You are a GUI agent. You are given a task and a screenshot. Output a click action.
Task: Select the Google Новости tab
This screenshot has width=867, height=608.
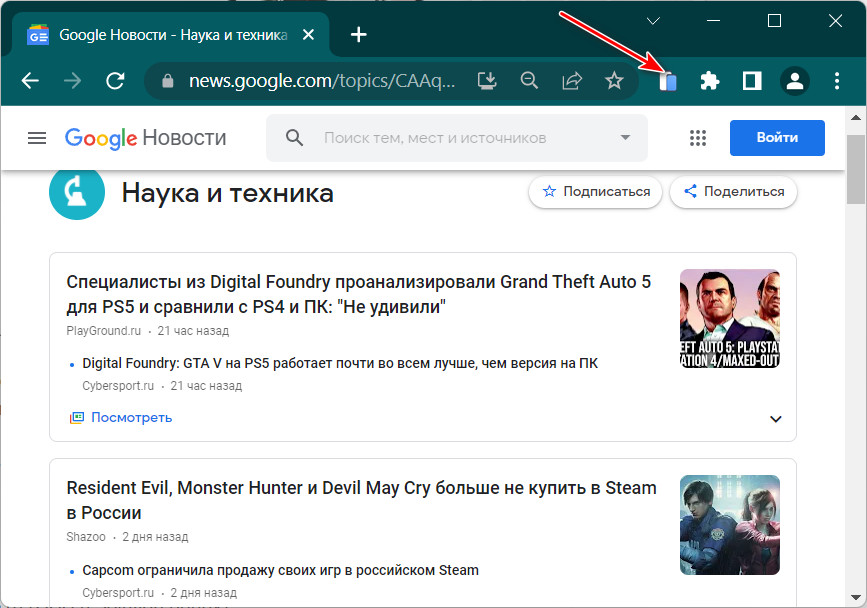[x=171, y=35]
